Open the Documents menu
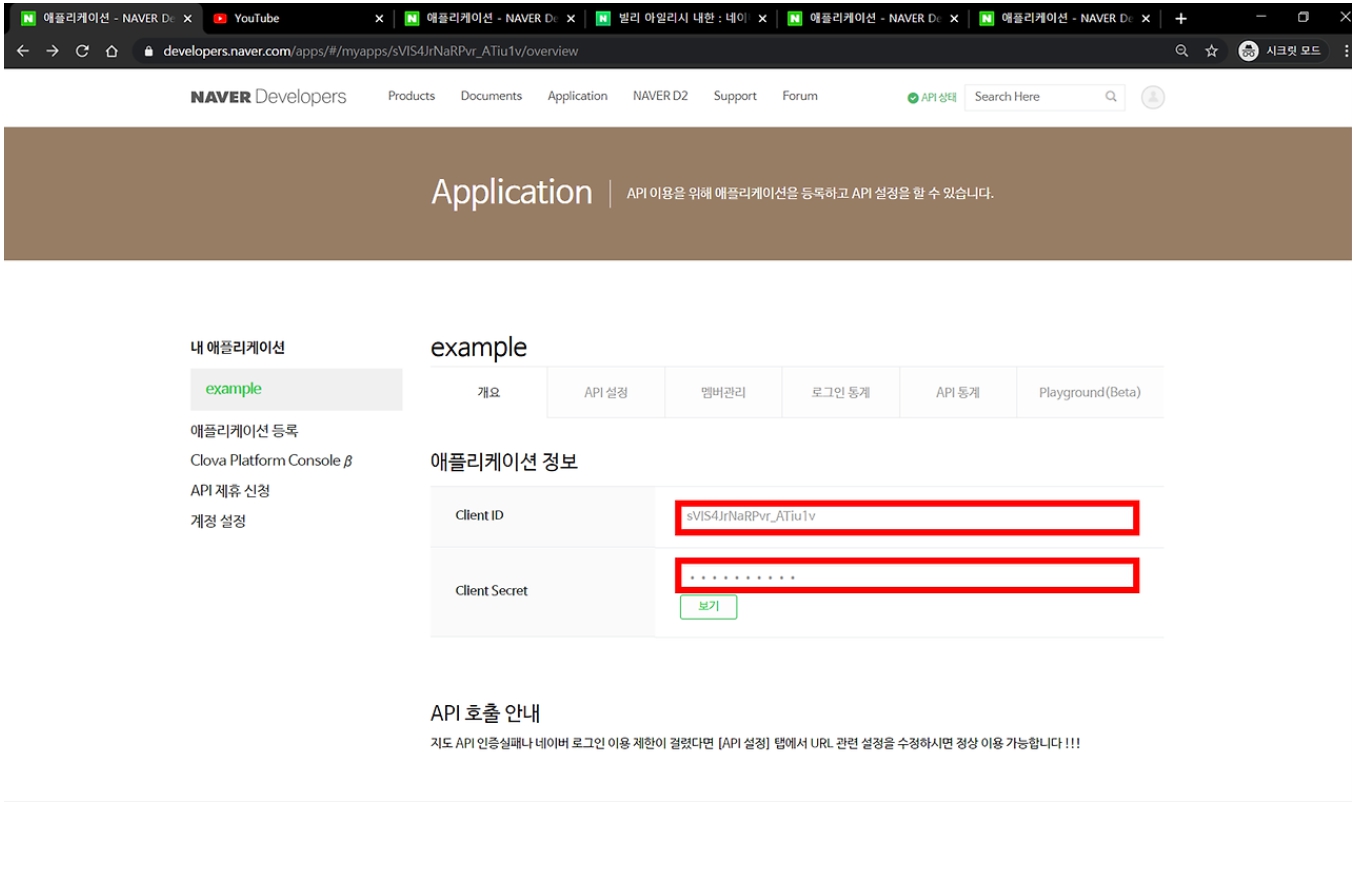1367x893 pixels. click(491, 96)
